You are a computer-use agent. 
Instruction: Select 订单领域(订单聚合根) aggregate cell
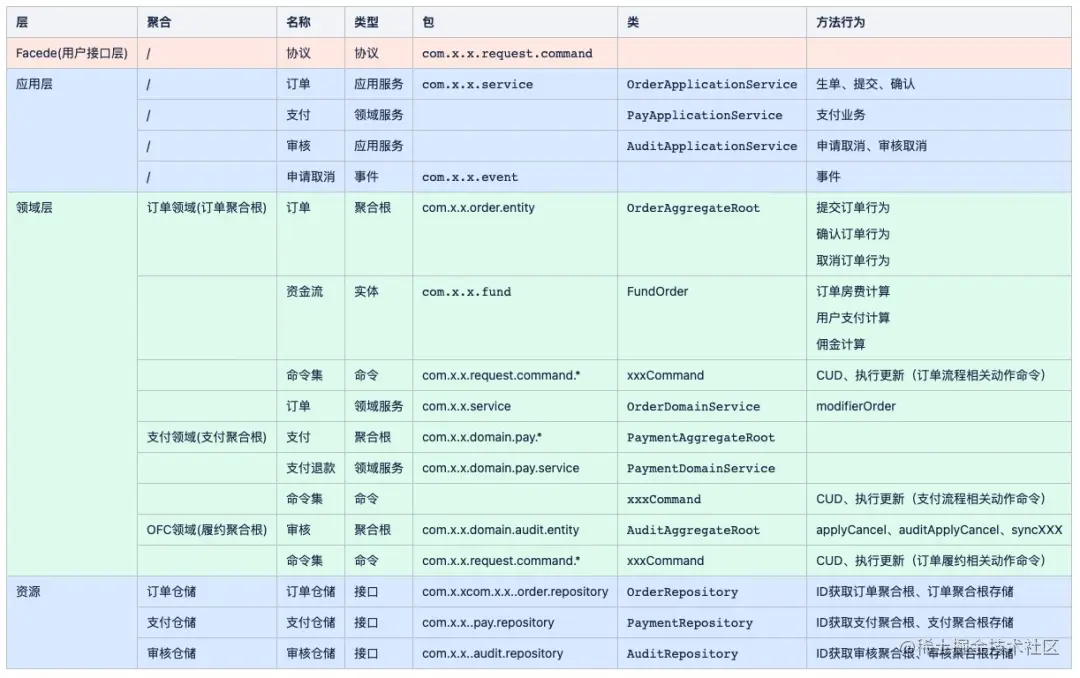[207, 234]
